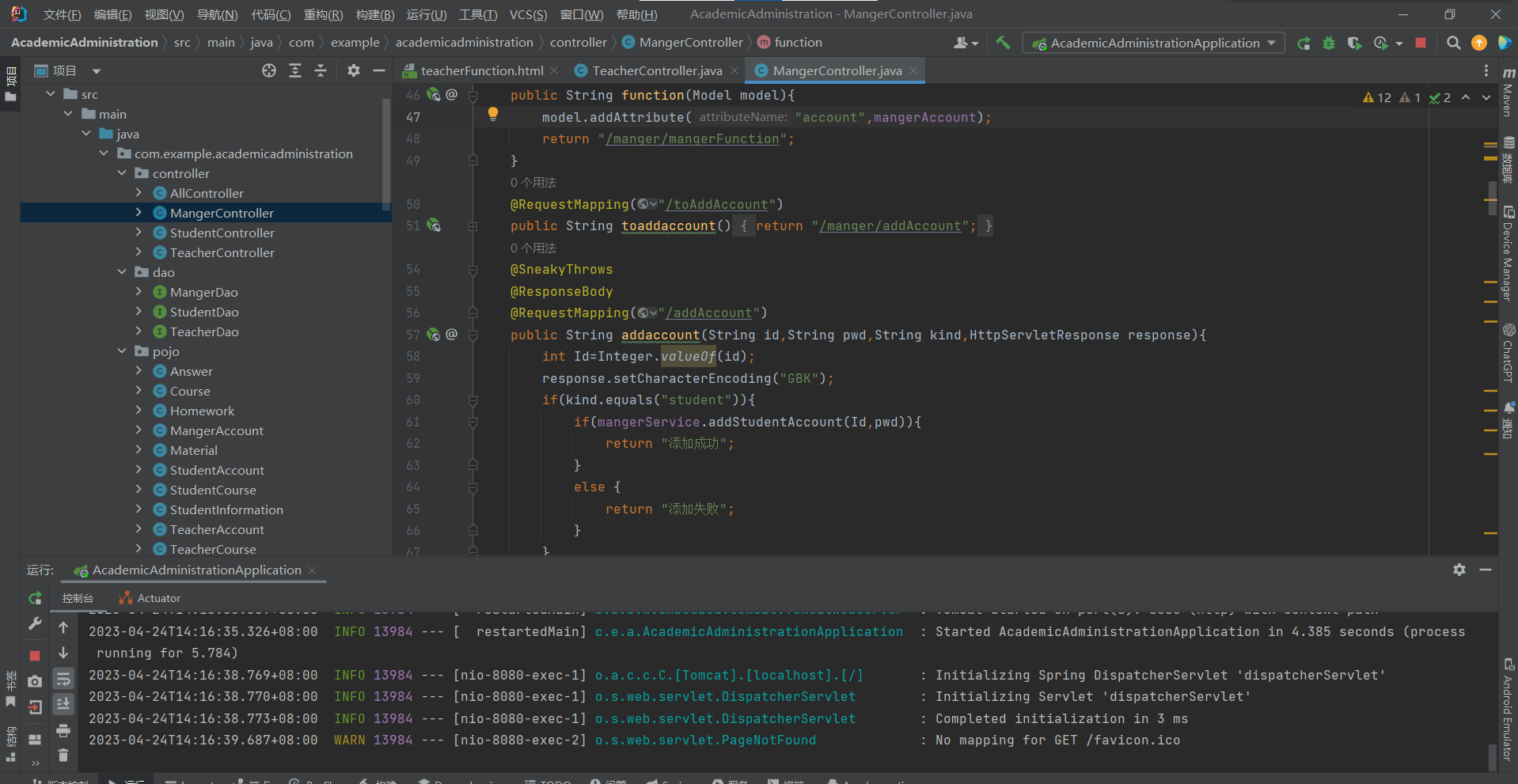Select StudentController in project tree
1518x784 pixels.
coord(222,233)
